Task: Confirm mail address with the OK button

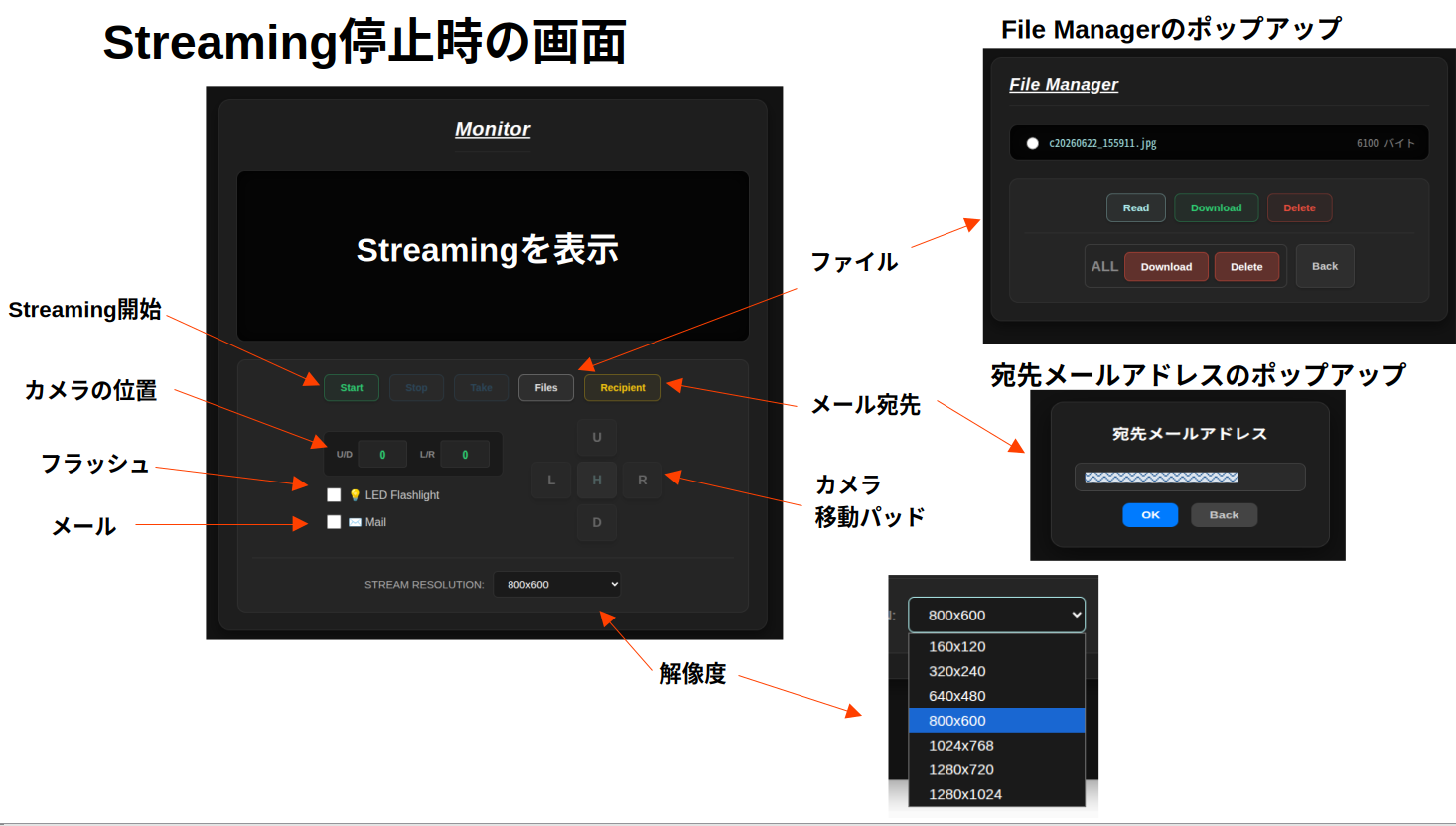Action: [1150, 515]
